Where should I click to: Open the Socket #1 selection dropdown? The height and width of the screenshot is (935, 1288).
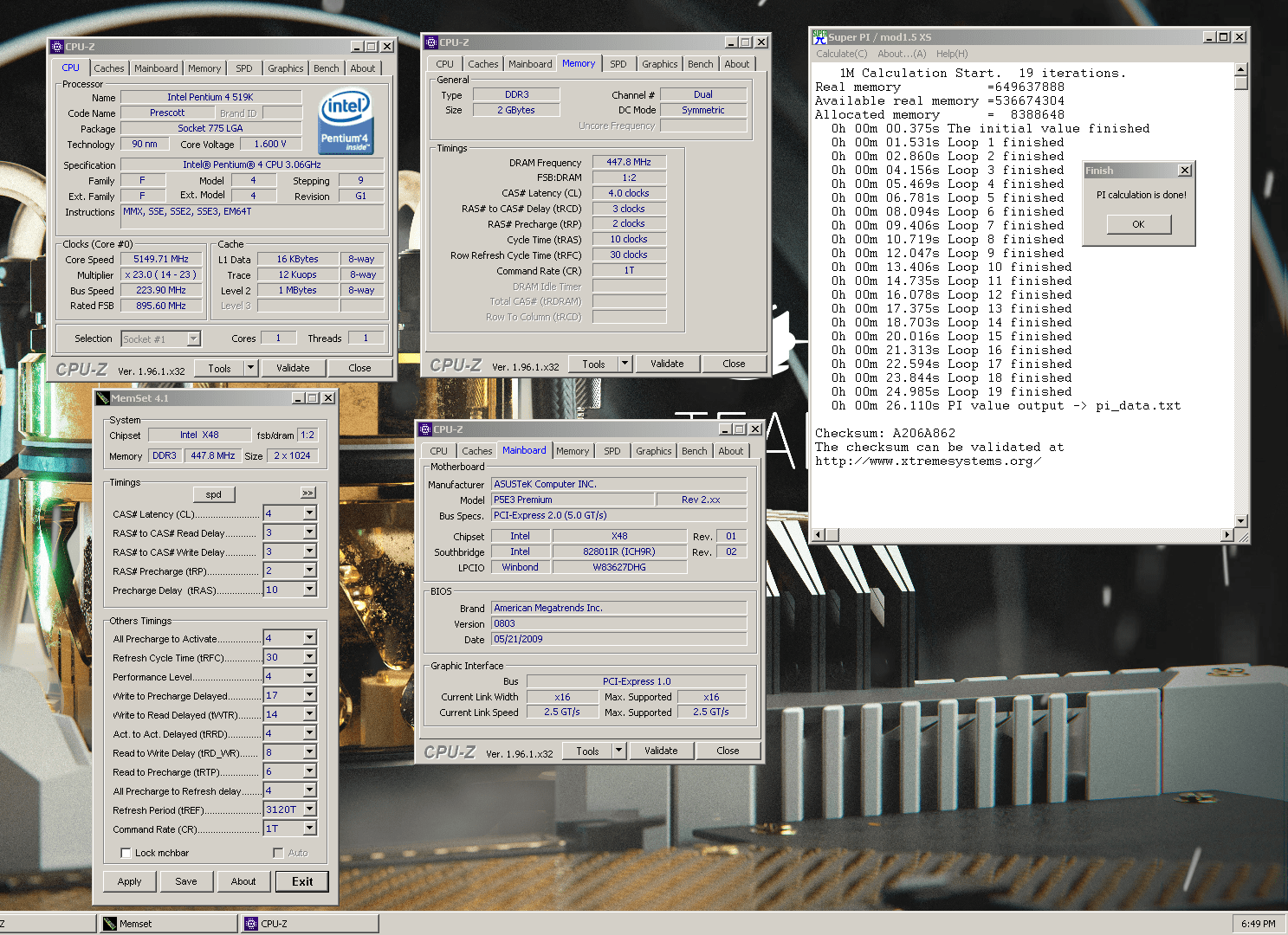click(194, 339)
